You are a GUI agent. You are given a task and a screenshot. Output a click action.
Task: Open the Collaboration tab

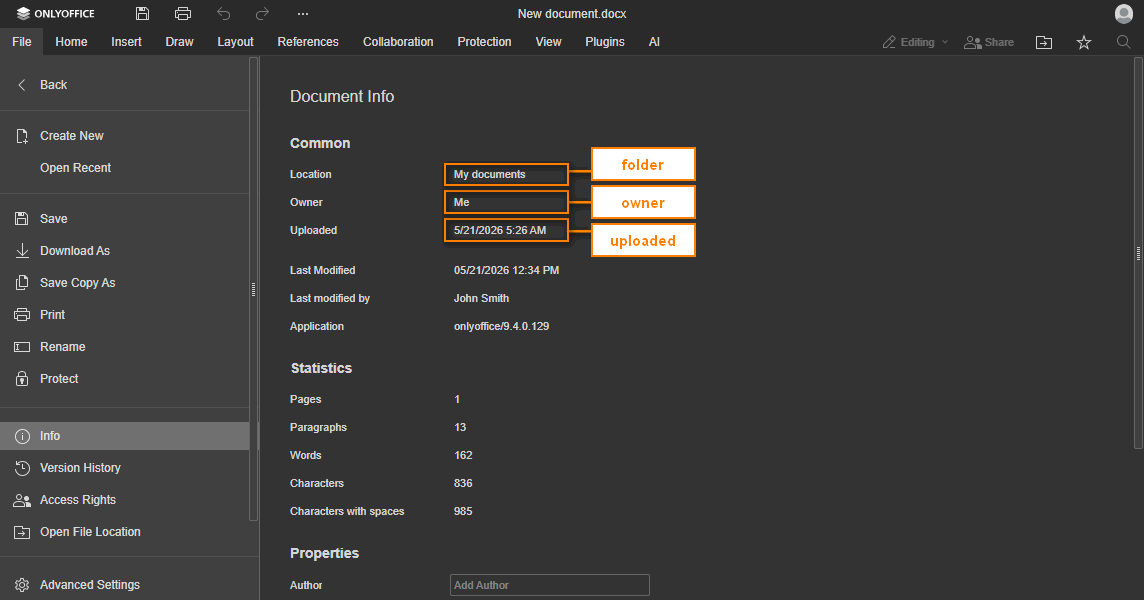[398, 42]
